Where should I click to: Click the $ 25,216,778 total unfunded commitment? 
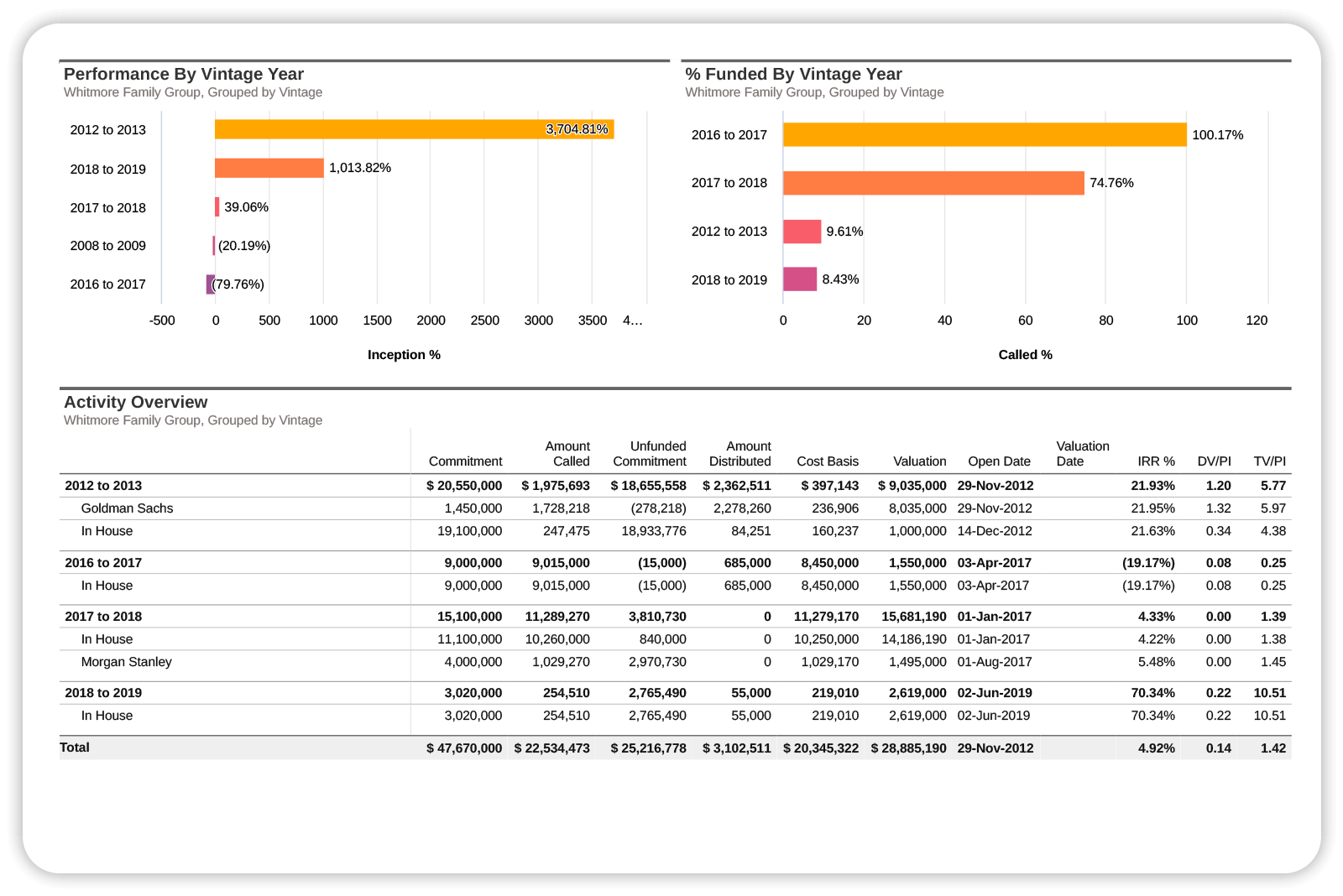click(x=649, y=748)
